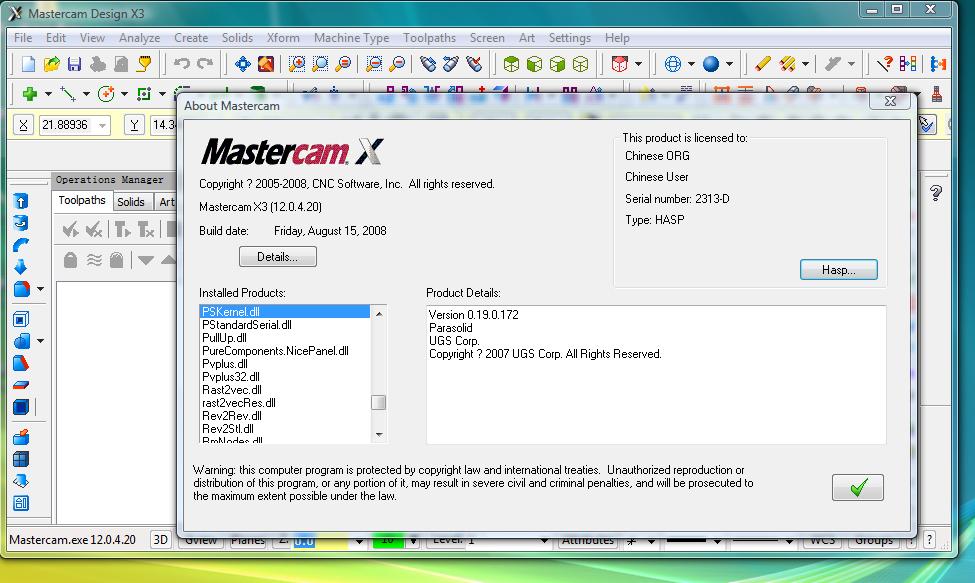Image resolution: width=975 pixels, height=583 pixels.
Task: Click the blue Pan view arrows icon
Action: [x=243, y=63]
